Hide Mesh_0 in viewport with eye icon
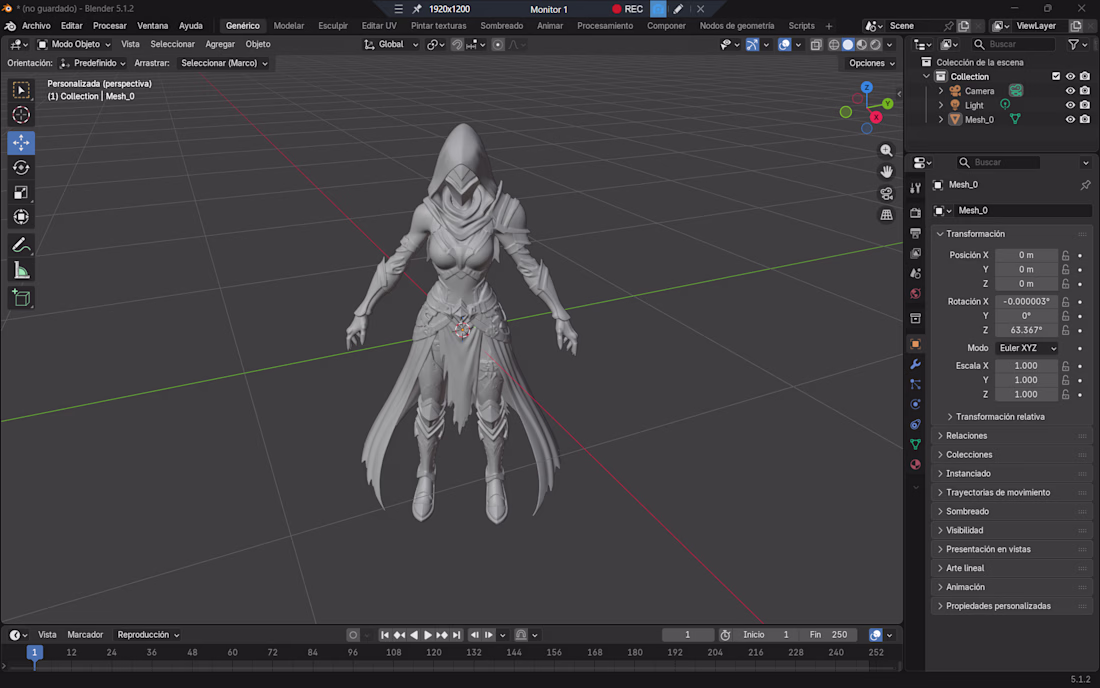This screenshot has width=1100, height=688. coord(1070,119)
